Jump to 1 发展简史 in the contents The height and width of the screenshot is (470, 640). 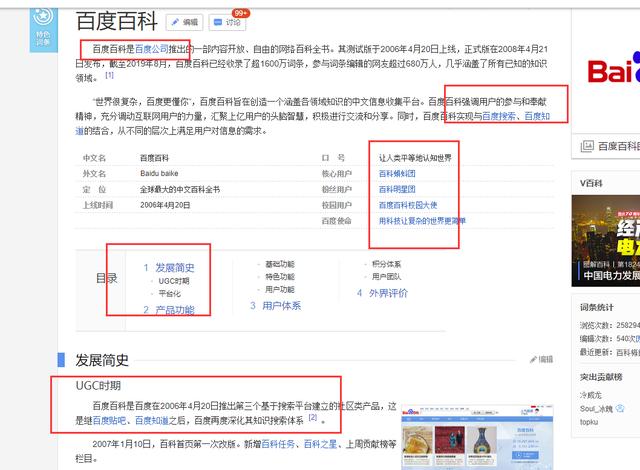tap(169, 268)
